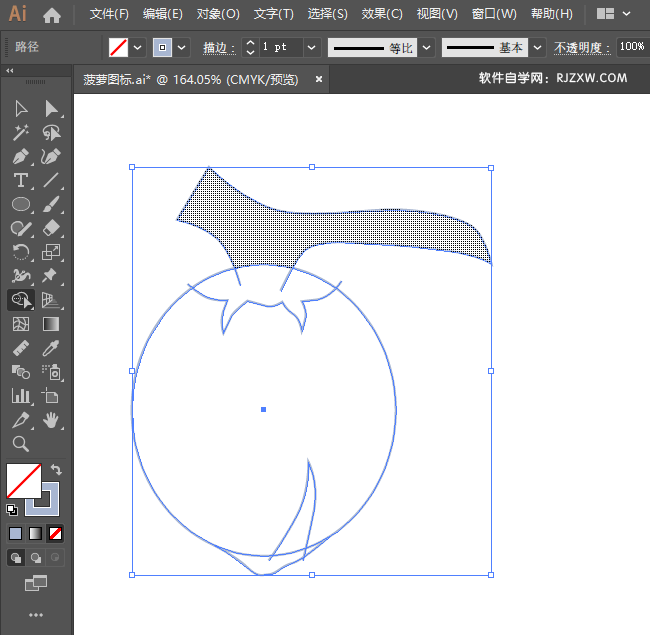Select the Pen tool
650x635 pixels.
[x=20, y=157]
